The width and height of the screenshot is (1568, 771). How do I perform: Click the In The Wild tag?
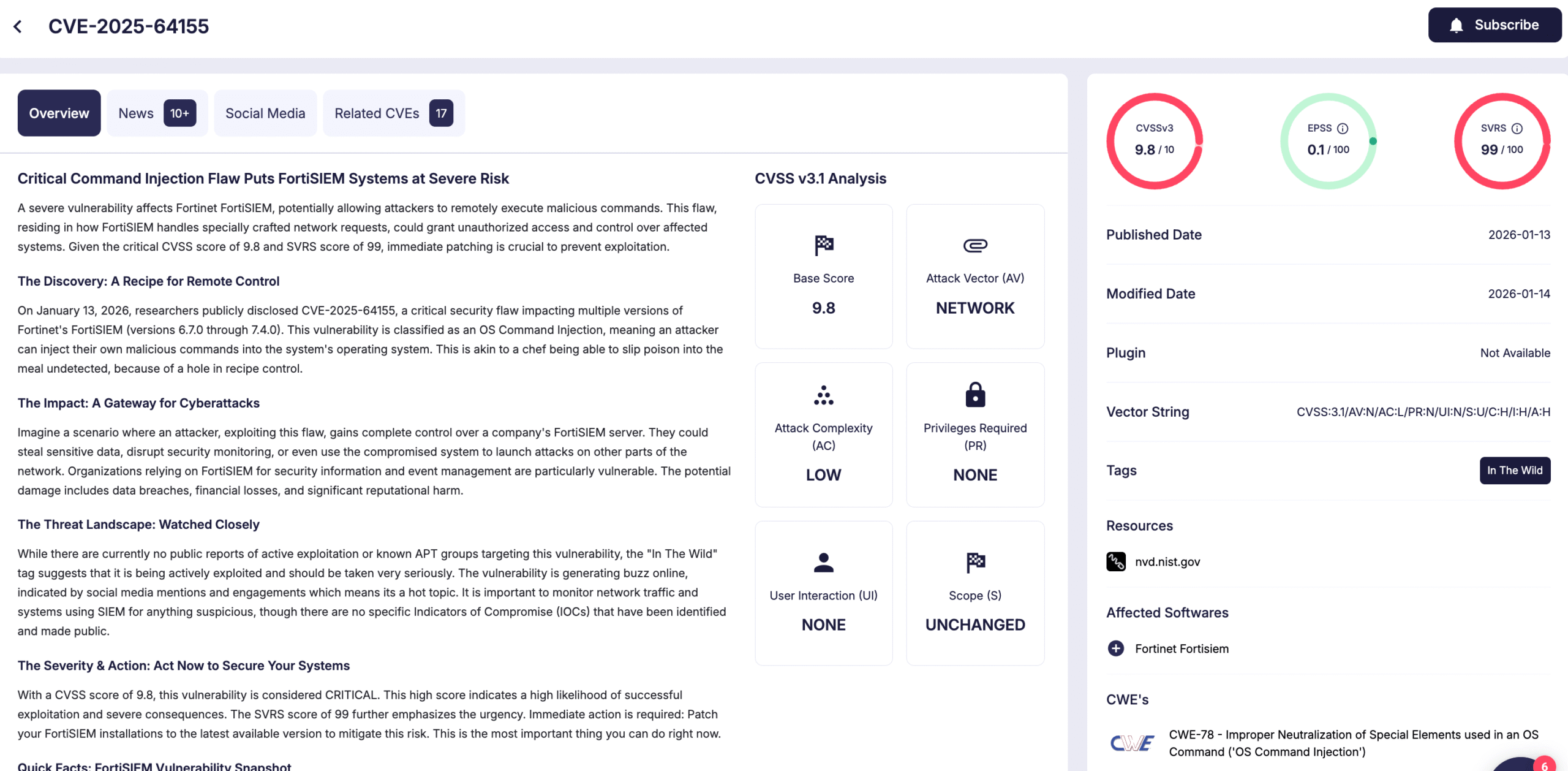1515,470
